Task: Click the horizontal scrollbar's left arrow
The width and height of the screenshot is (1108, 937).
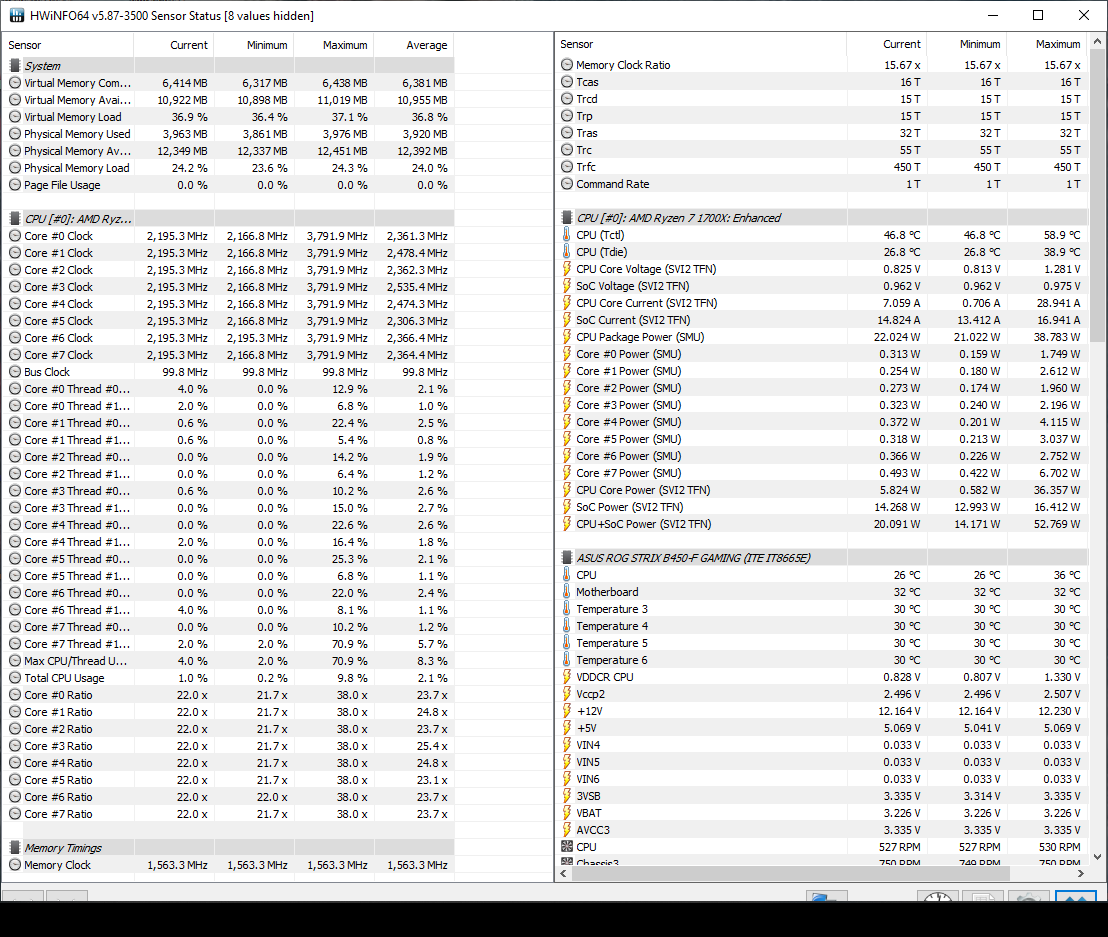Action: point(564,873)
